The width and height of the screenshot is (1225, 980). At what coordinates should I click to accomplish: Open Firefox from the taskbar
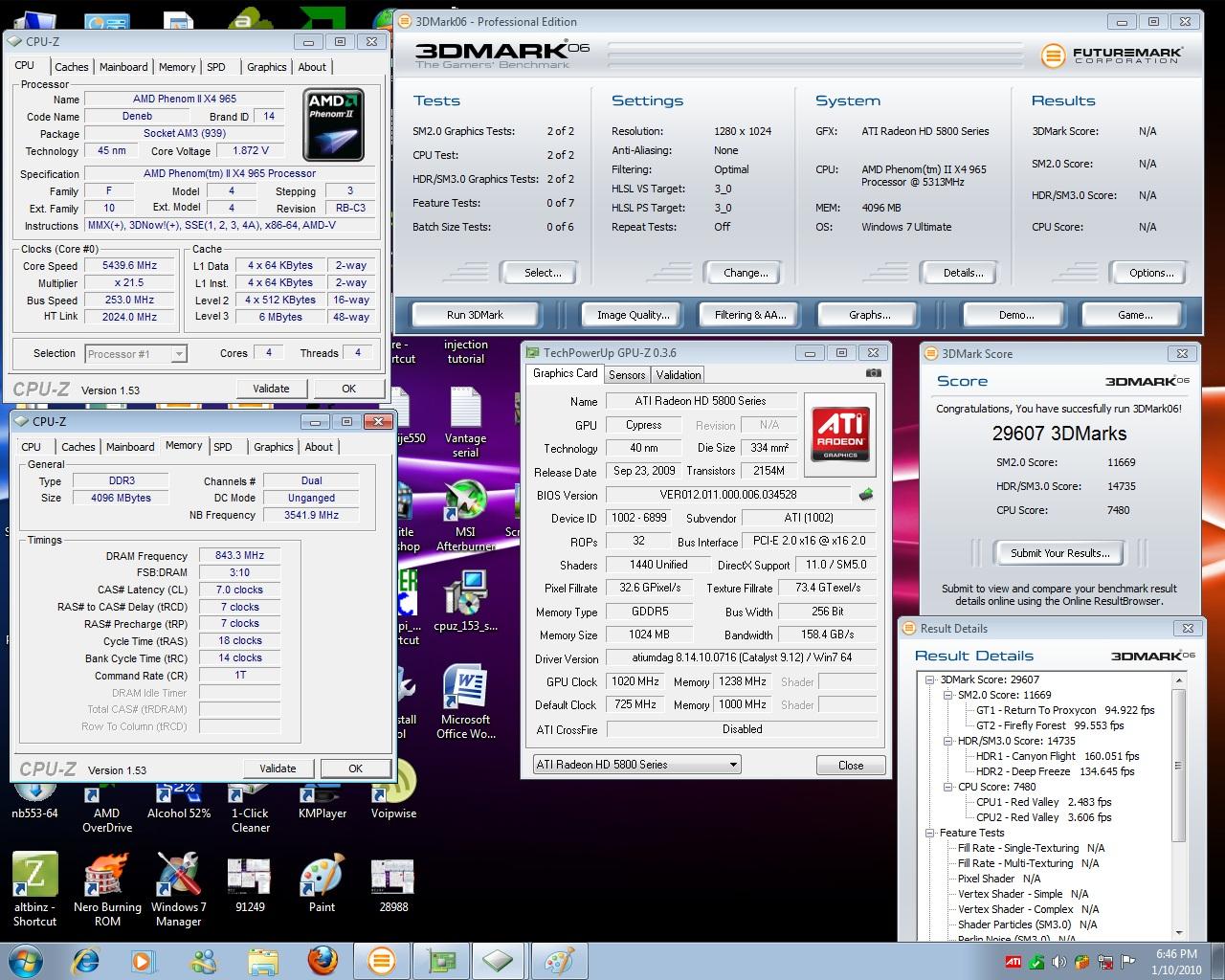323,960
